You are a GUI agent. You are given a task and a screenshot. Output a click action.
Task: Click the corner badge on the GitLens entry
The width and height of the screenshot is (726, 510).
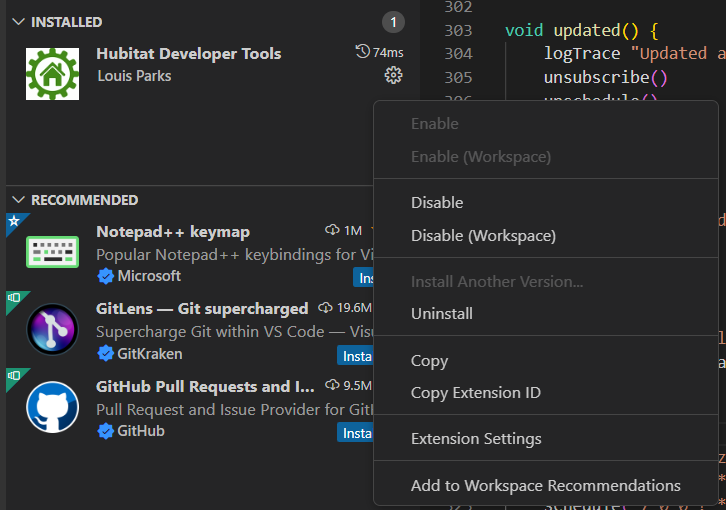(x=14, y=299)
